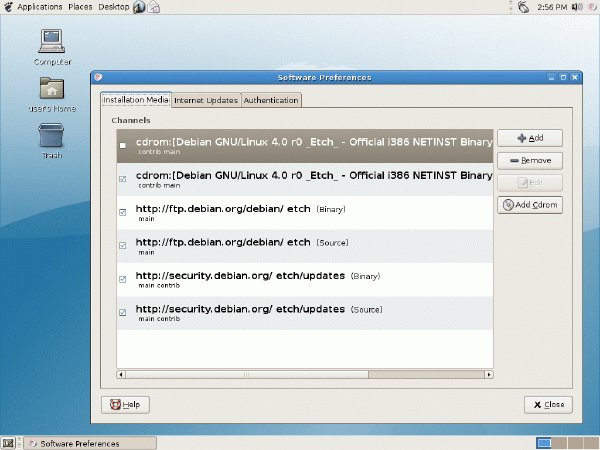Image resolution: width=600 pixels, height=450 pixels.
Task: Open the Applications menu
Action: pyautogui.click(x=39, y=7)
